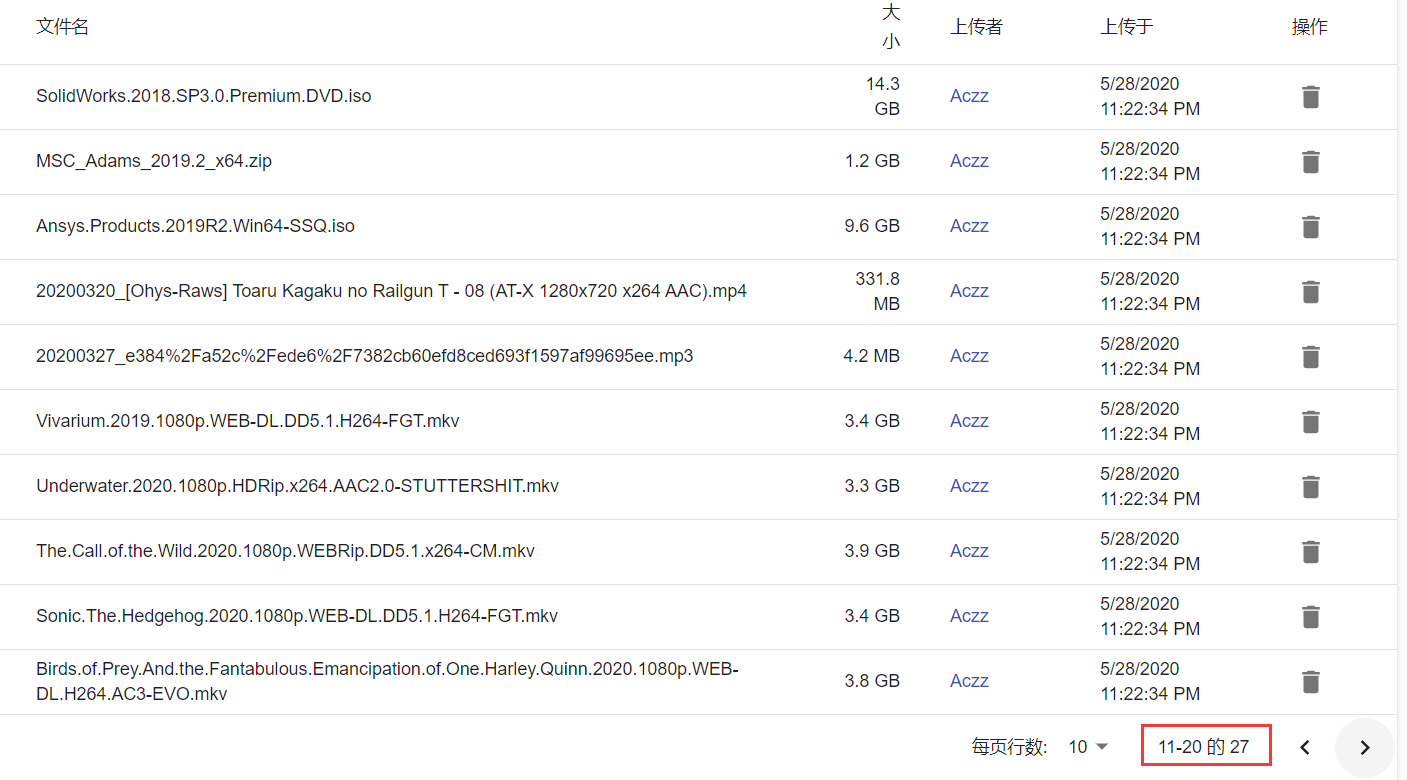Go to the next page of files
The image size is (1407, 780).
(x=1364, y=746)
